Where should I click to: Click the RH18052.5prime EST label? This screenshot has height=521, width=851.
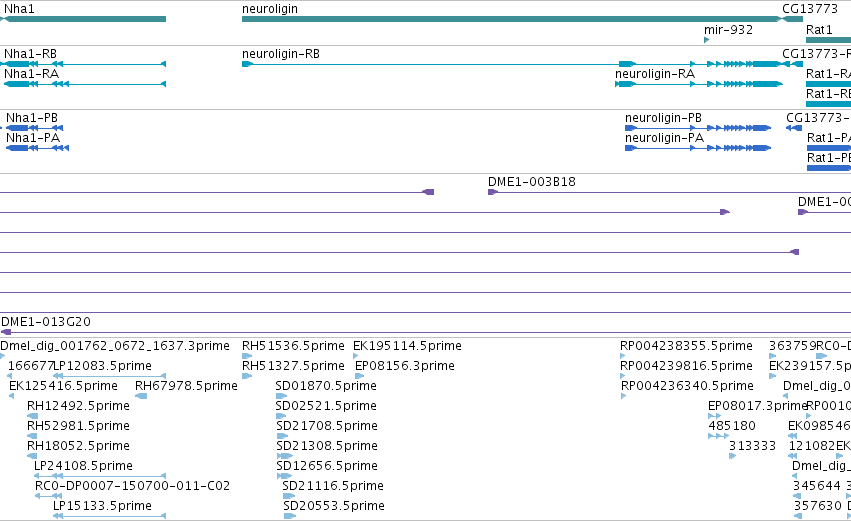point(78,446)
